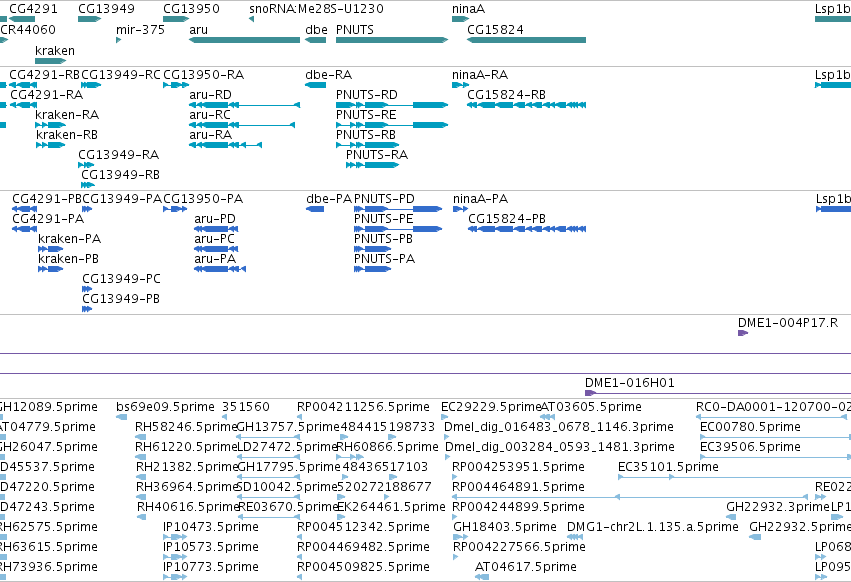Click the CG13949 gene glyph

pos(90,19)
